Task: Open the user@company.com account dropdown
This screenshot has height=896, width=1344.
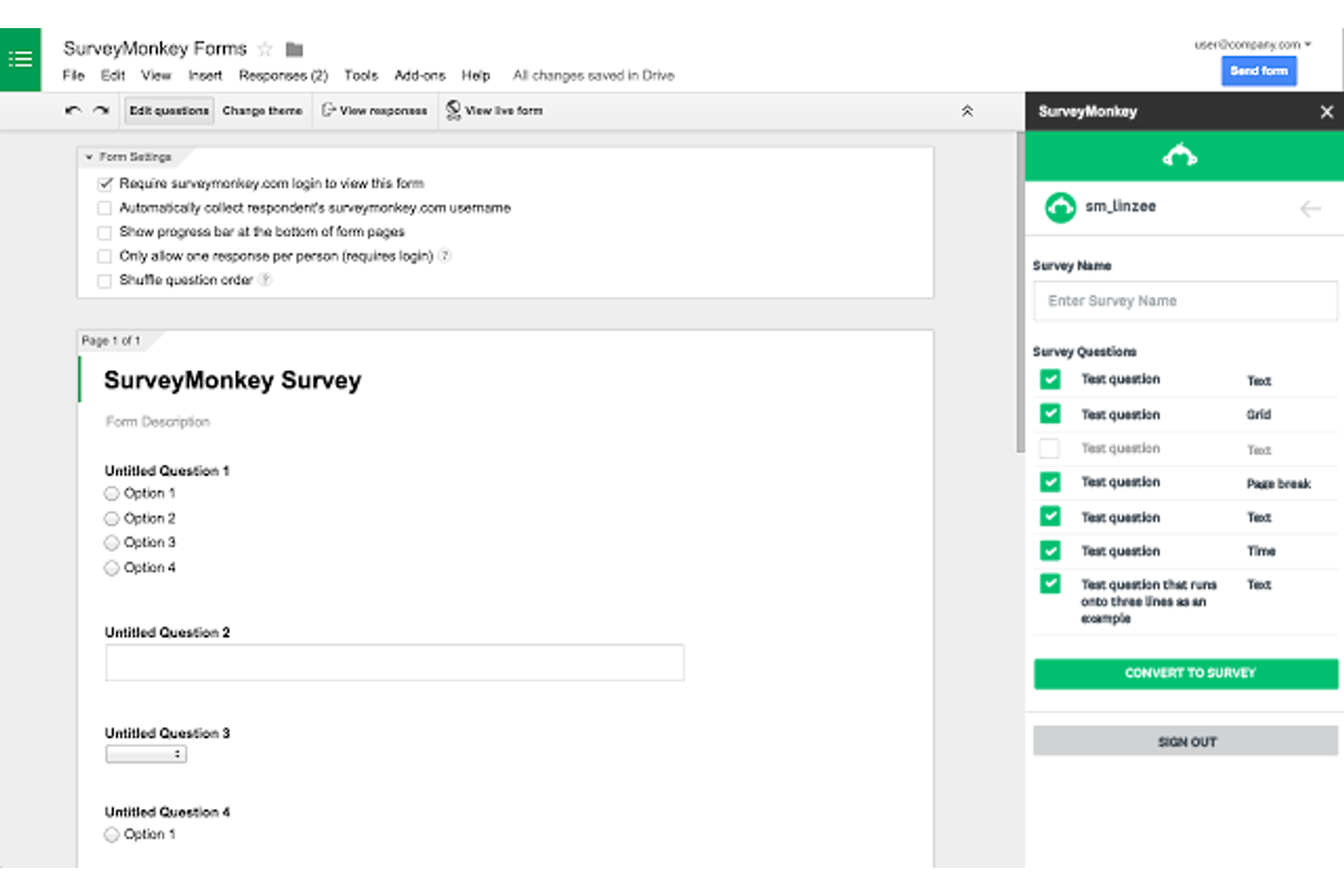Action: [x=1251, y=43]
